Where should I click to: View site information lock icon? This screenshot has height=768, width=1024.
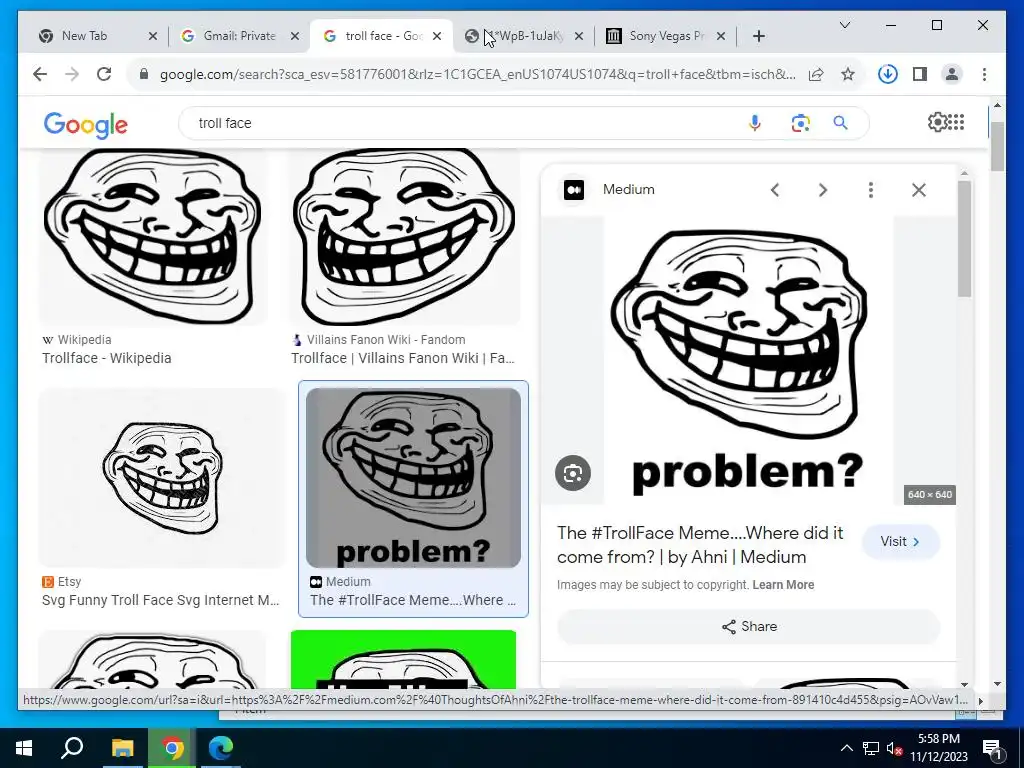pyautogui.click(x=144, y=74)
